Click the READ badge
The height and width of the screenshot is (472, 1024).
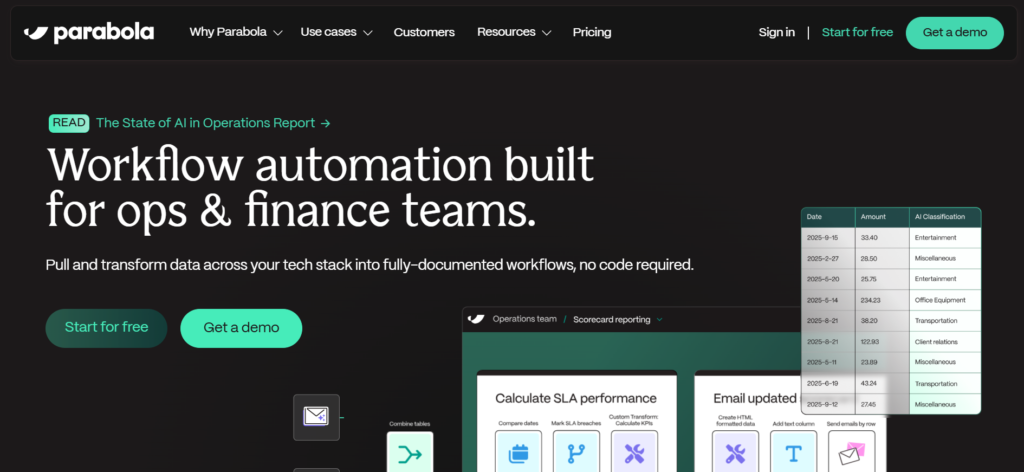69,123
